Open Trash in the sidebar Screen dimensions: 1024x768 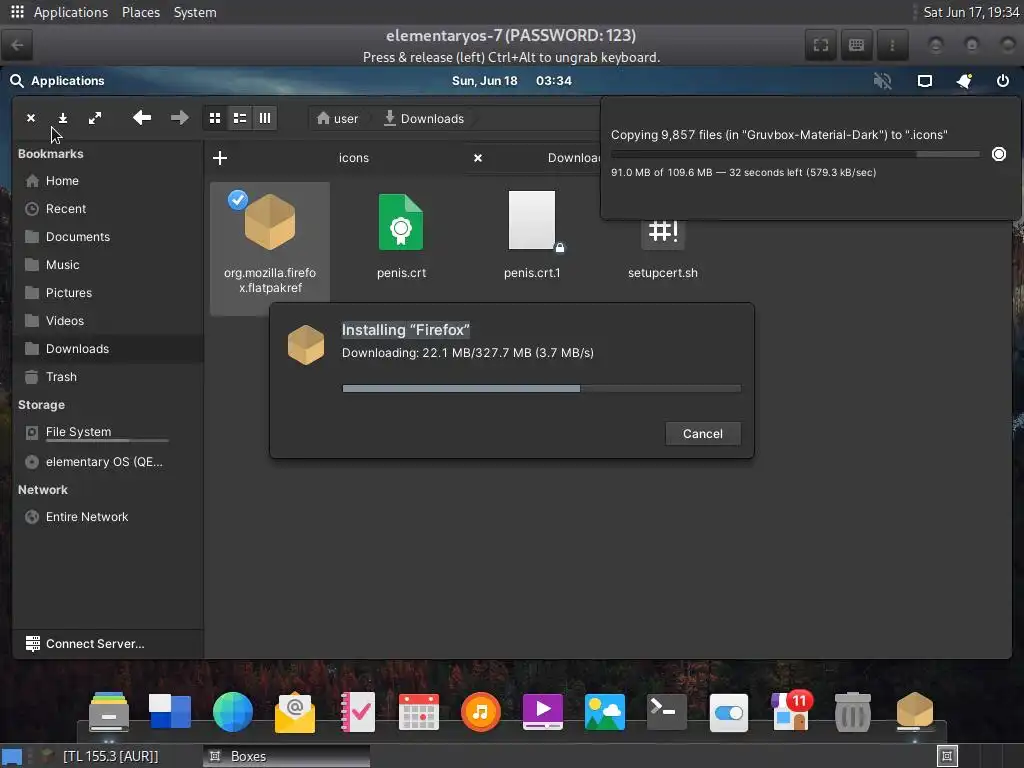(108, 377)
